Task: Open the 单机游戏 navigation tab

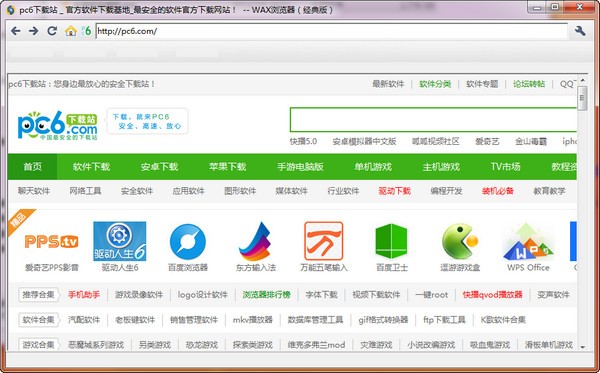Action: pos(373,167)
